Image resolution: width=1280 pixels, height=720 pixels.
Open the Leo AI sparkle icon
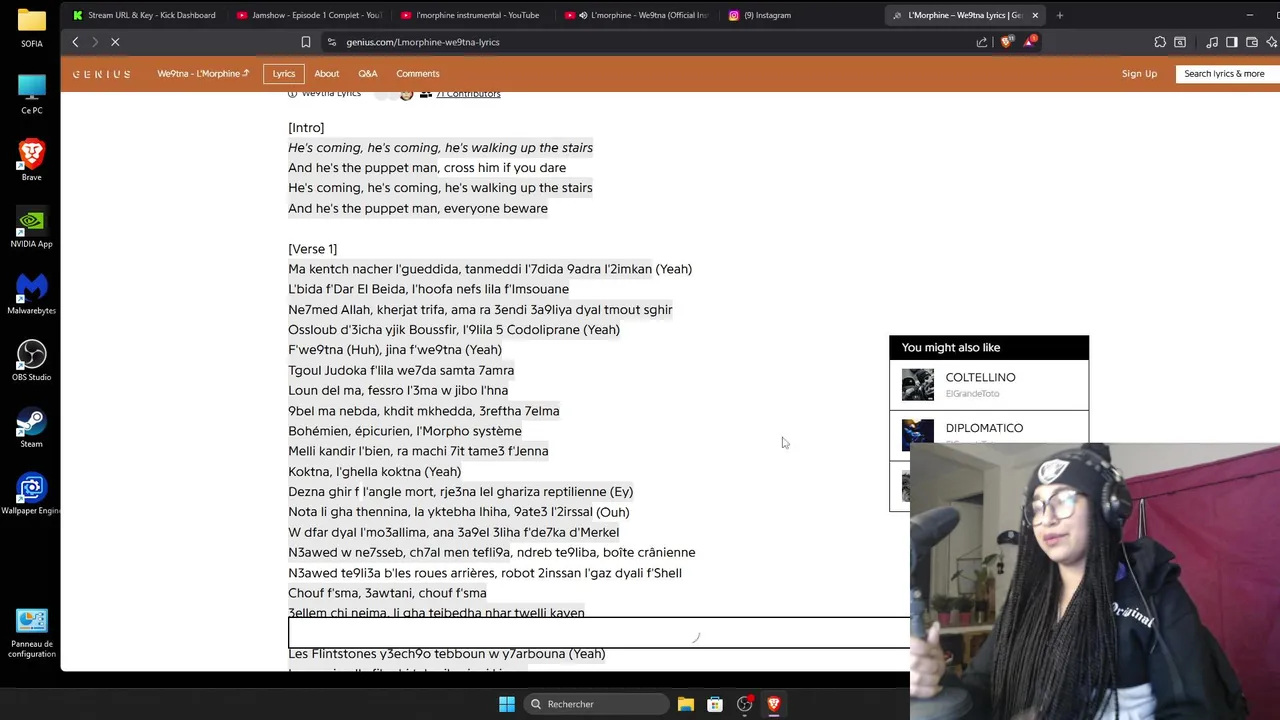tap(1272, 42)
